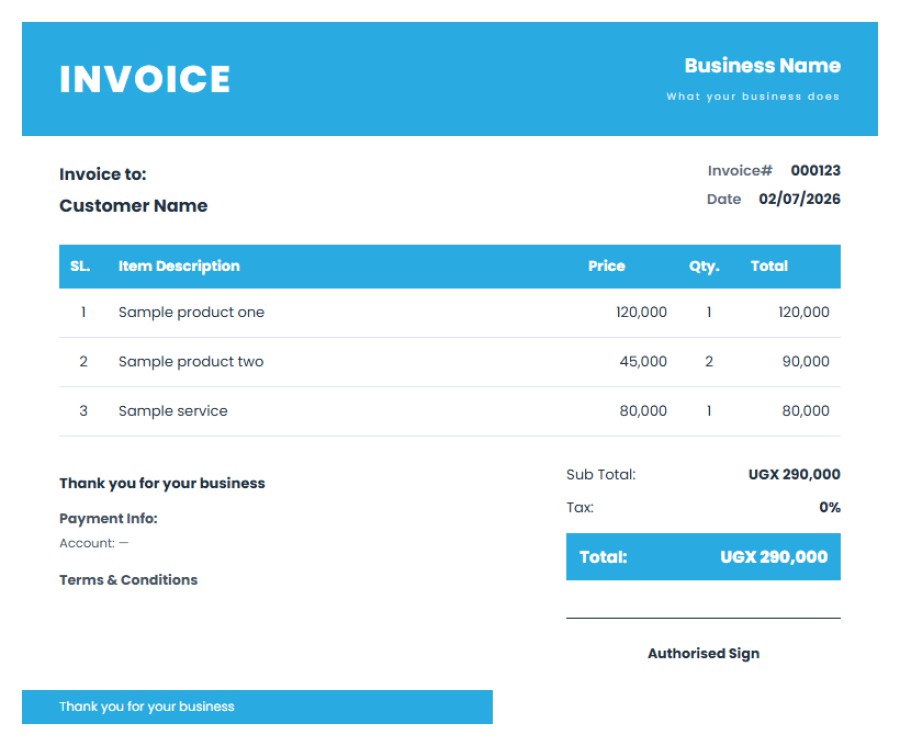Select the Customer Name text
900x746 pixels.
pyautogui.click(x=133, y=205)
